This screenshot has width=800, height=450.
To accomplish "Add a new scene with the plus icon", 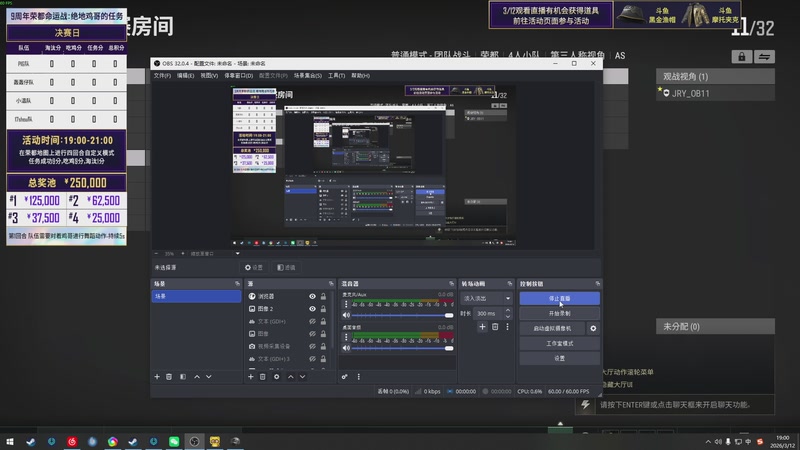I will click(x=157, y=377).
